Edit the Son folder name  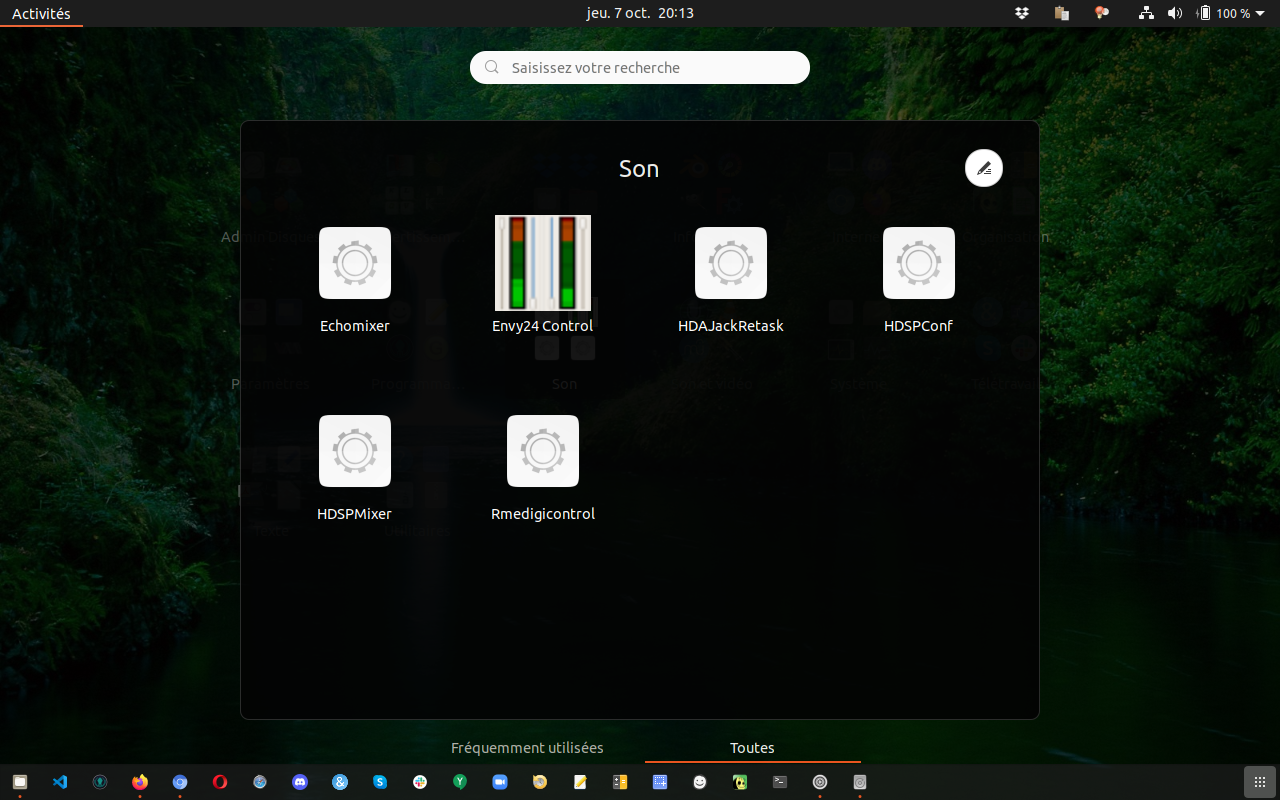(984, 168)
